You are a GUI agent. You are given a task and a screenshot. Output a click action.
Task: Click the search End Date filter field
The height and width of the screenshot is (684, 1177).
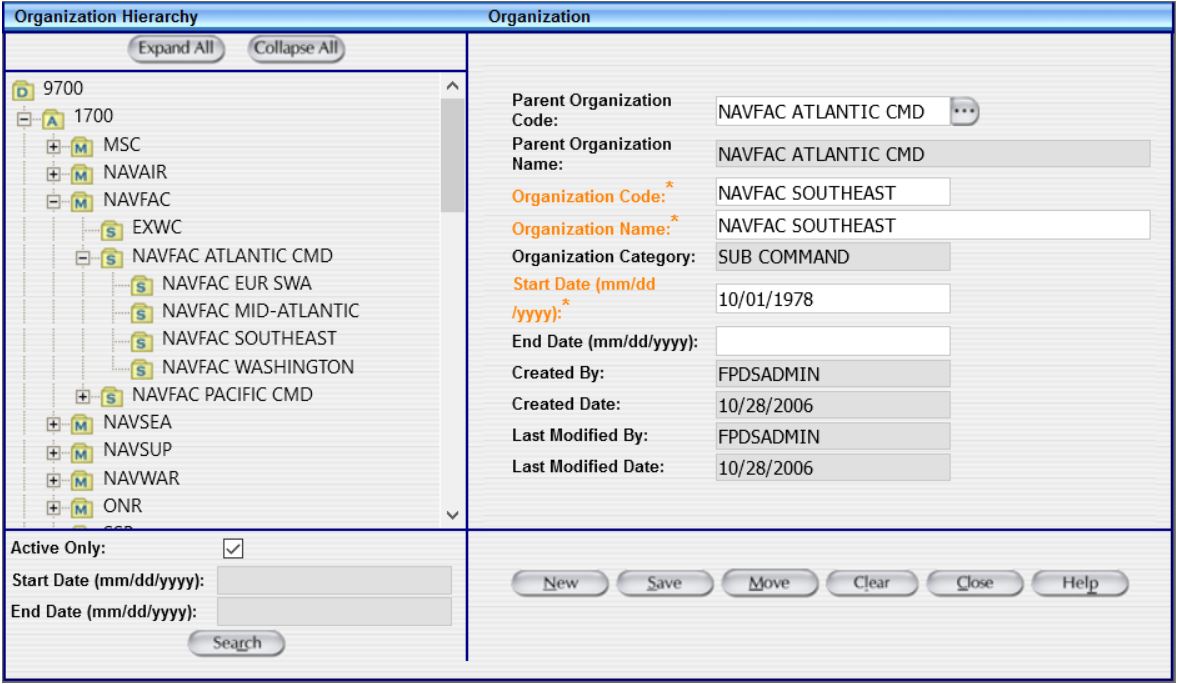coord(334,612)
